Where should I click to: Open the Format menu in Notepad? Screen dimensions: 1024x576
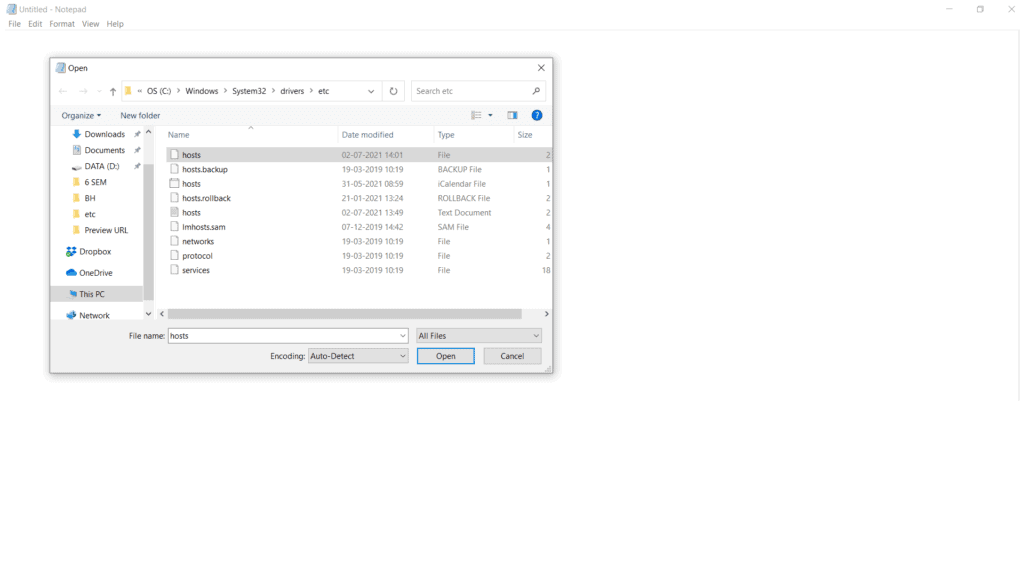point(62,23)
